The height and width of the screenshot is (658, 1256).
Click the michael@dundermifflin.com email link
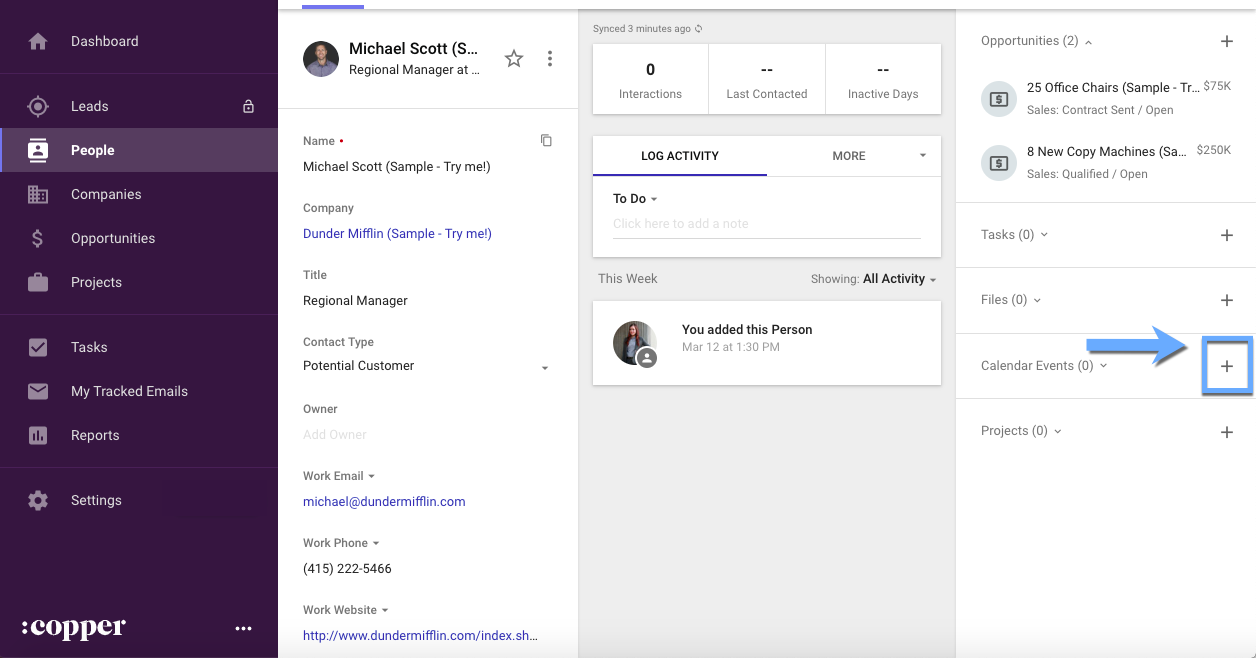tap(384, 501)
